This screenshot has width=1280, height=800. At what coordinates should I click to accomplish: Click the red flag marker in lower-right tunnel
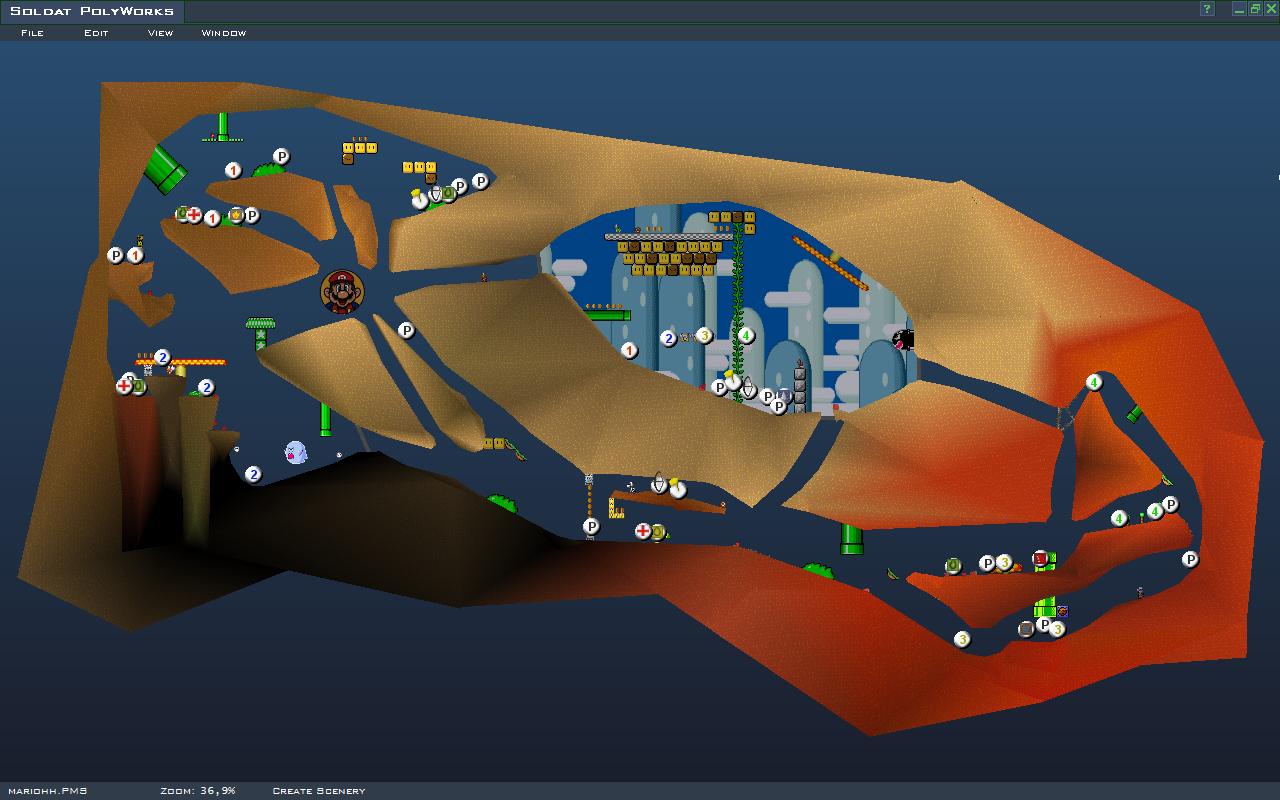pos(1040,559)
